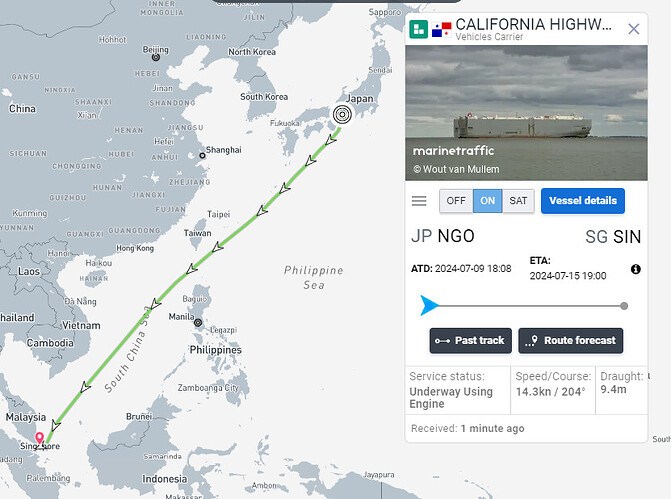Viewport: 671px width, 499px height.
Task: Click the Beijing city marker
Action: [x=156, y=57]
